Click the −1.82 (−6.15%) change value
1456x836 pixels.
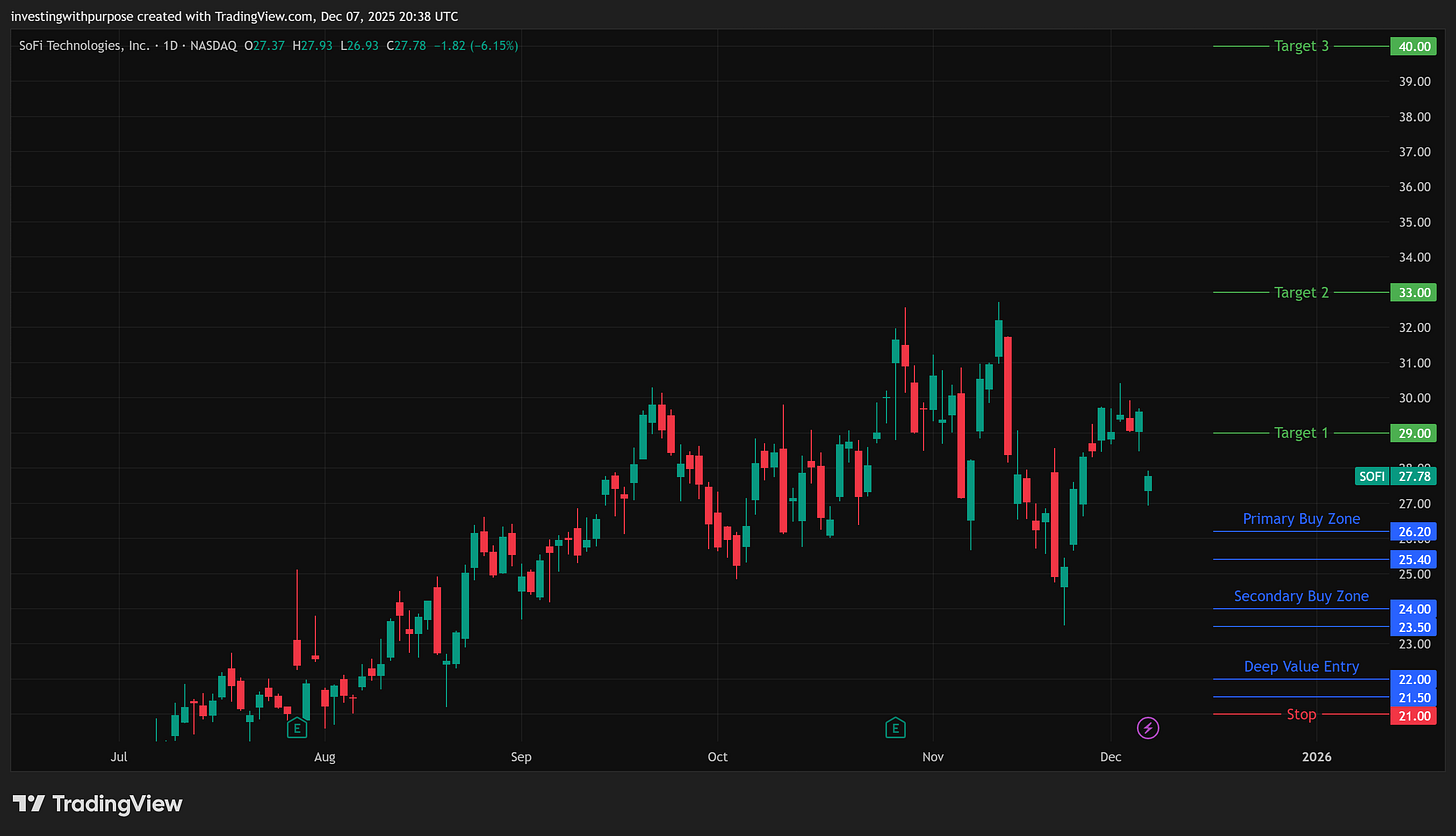click(x=477, y=46)
